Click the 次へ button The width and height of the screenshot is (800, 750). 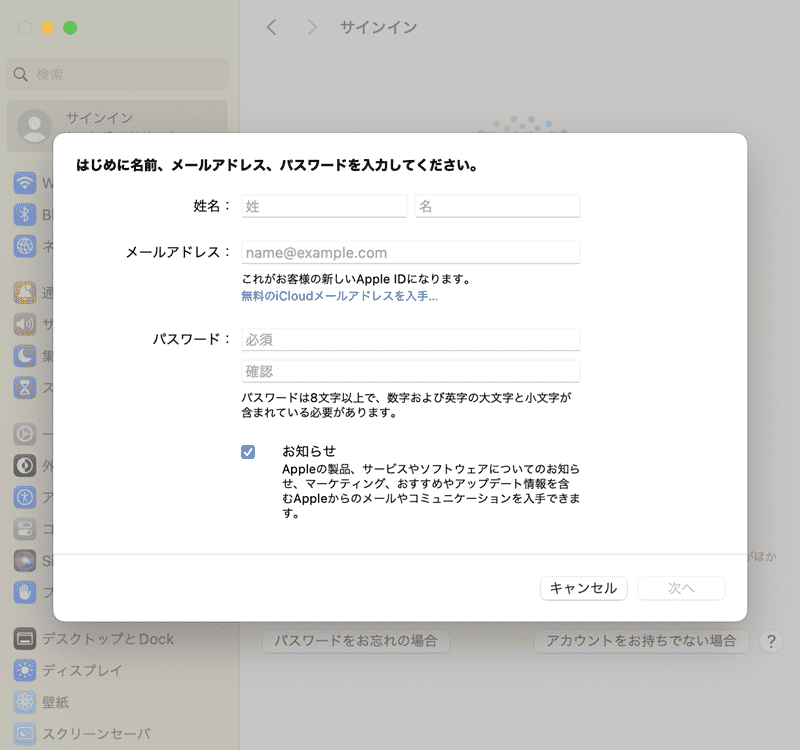coord(681,588)
